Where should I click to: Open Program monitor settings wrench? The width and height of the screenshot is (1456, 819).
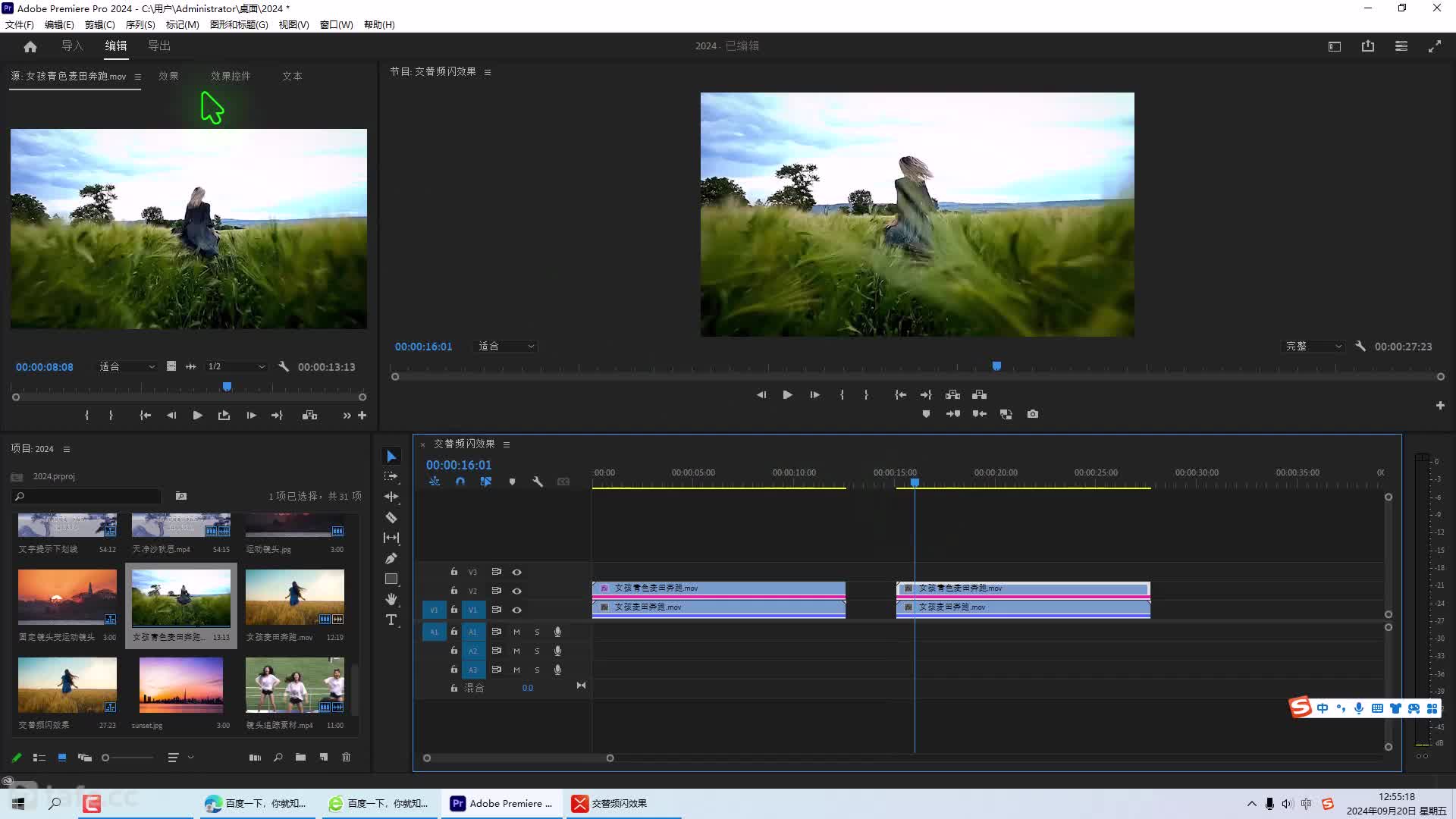(1360, 346)
